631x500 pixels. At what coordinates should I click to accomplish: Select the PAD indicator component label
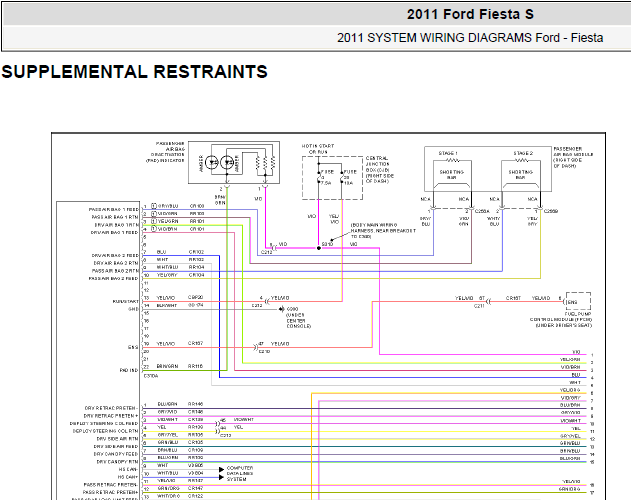tap(165, 152)
